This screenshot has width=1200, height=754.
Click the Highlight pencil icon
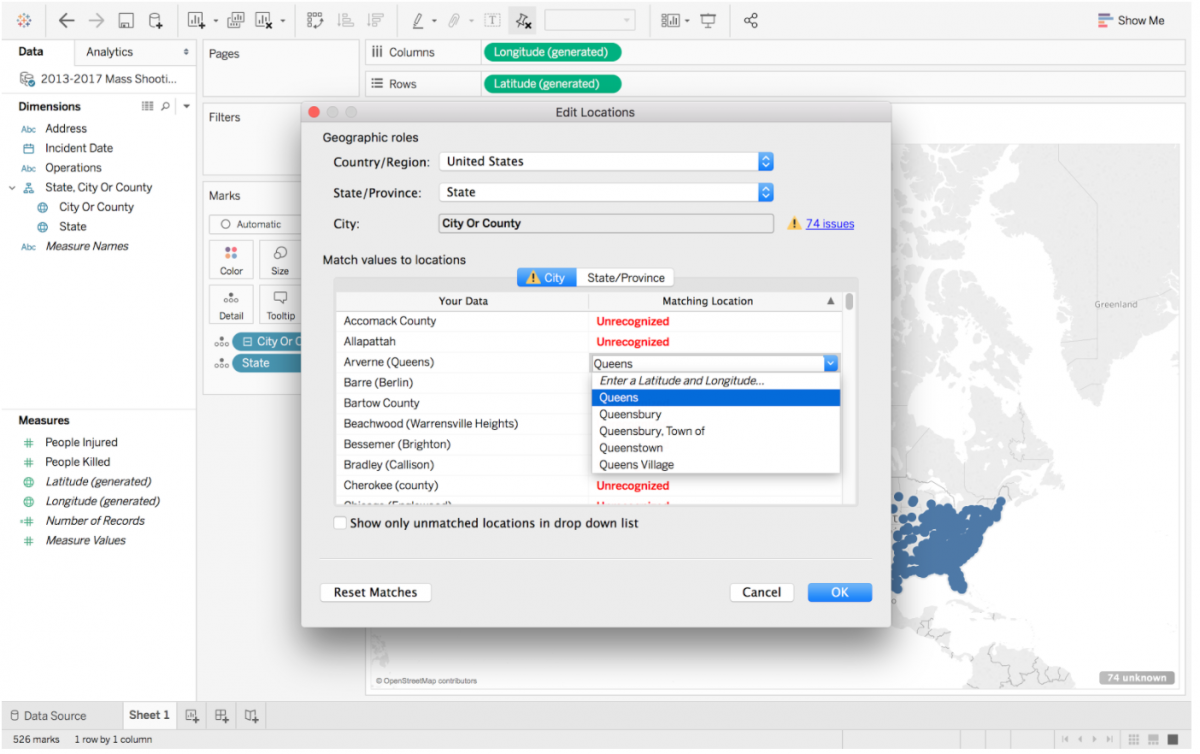click(419, 19)
